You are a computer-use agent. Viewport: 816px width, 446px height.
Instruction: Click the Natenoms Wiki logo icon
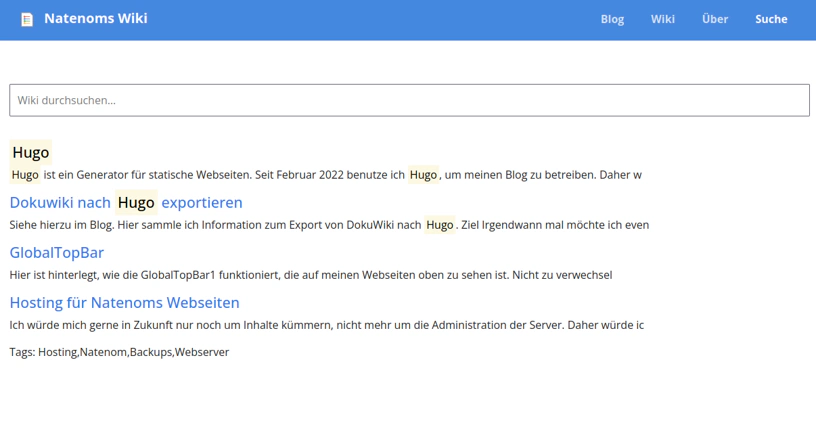click(27, 19)
